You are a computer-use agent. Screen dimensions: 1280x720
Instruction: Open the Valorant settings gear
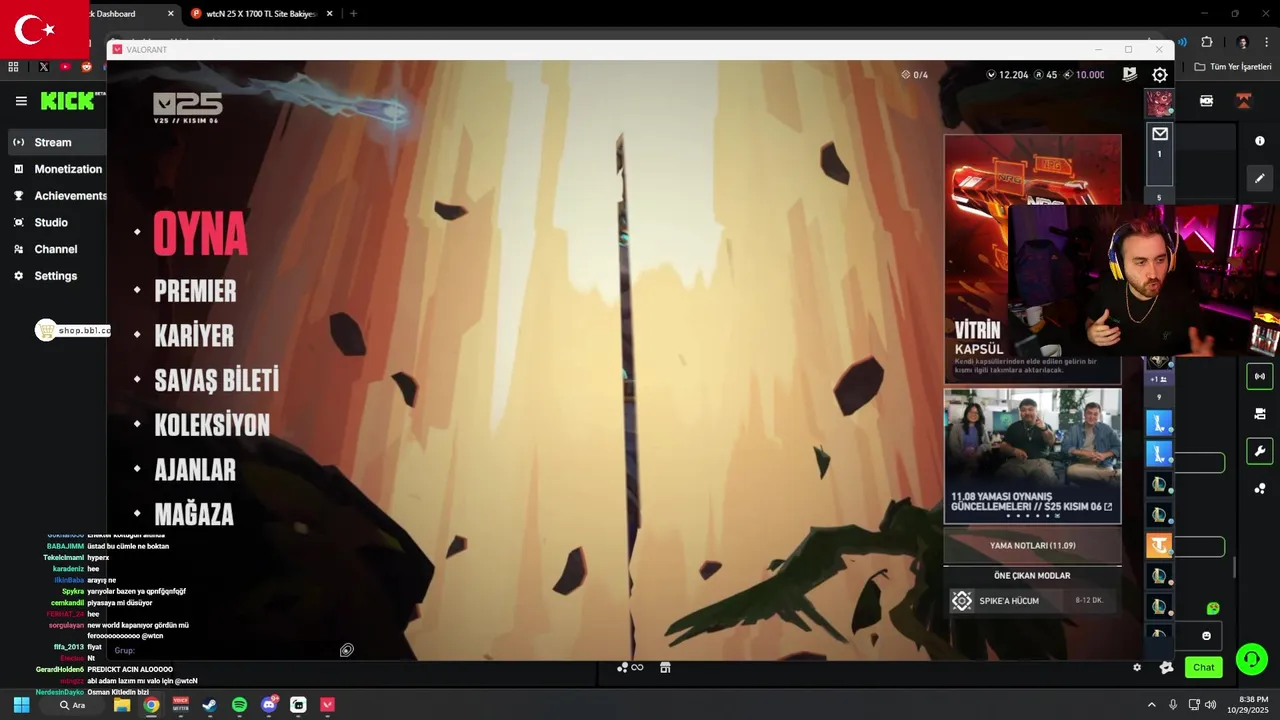tap(1159, 75)
